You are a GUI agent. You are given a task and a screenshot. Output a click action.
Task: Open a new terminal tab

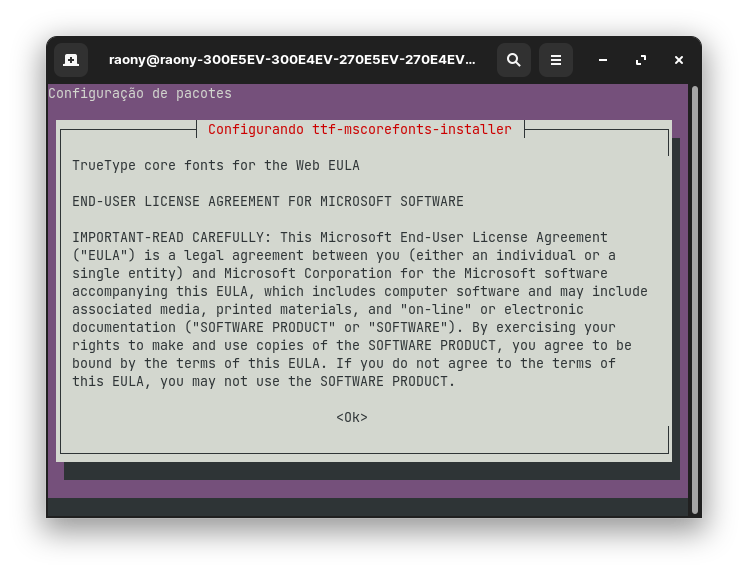pos(71,60)
